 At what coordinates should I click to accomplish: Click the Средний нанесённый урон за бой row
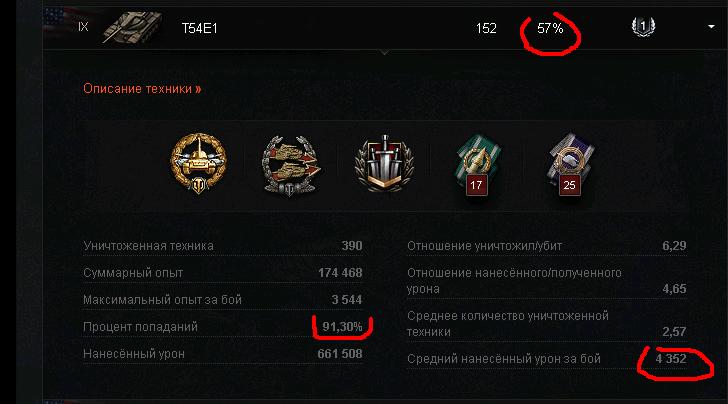click(546, 358)
